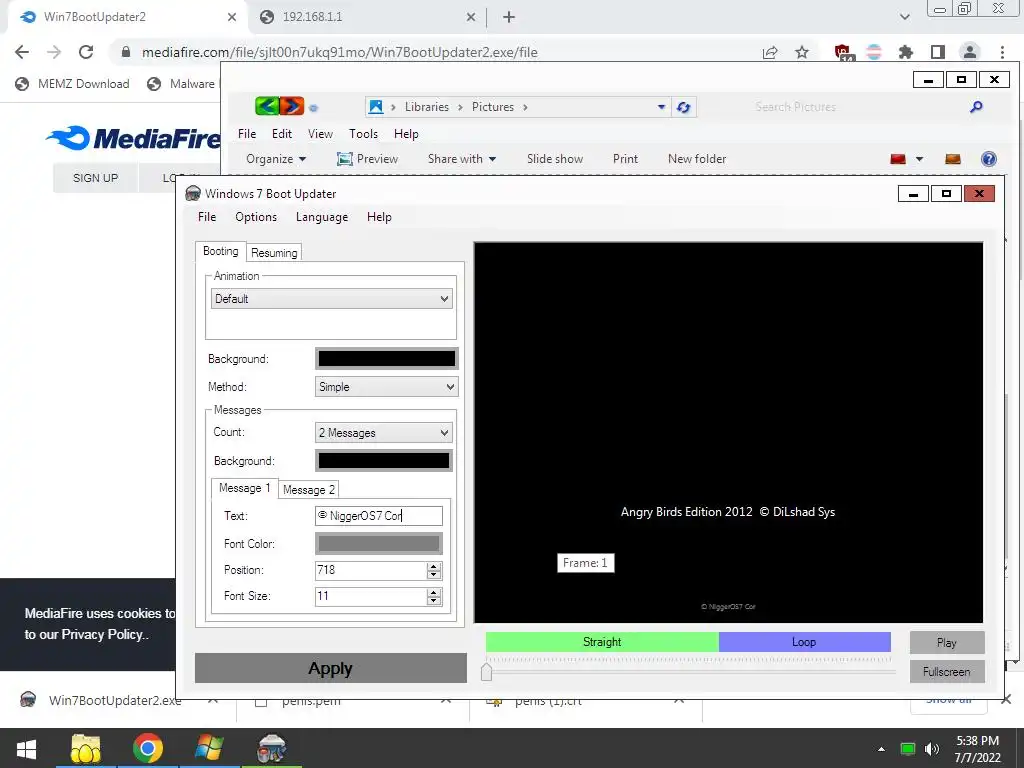Screen dimensions: 1024x768
Task: Click the Apply button
Action: [x=330, y=668]
